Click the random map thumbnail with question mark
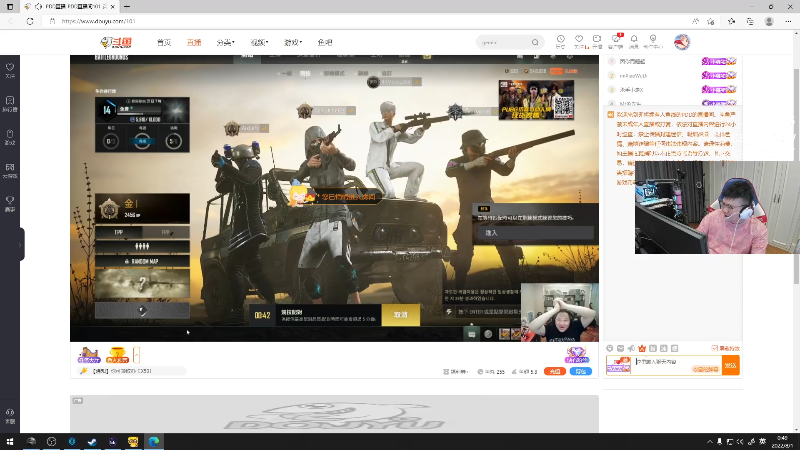The height and width of the screenshot is (450, 800). point(142,283)
